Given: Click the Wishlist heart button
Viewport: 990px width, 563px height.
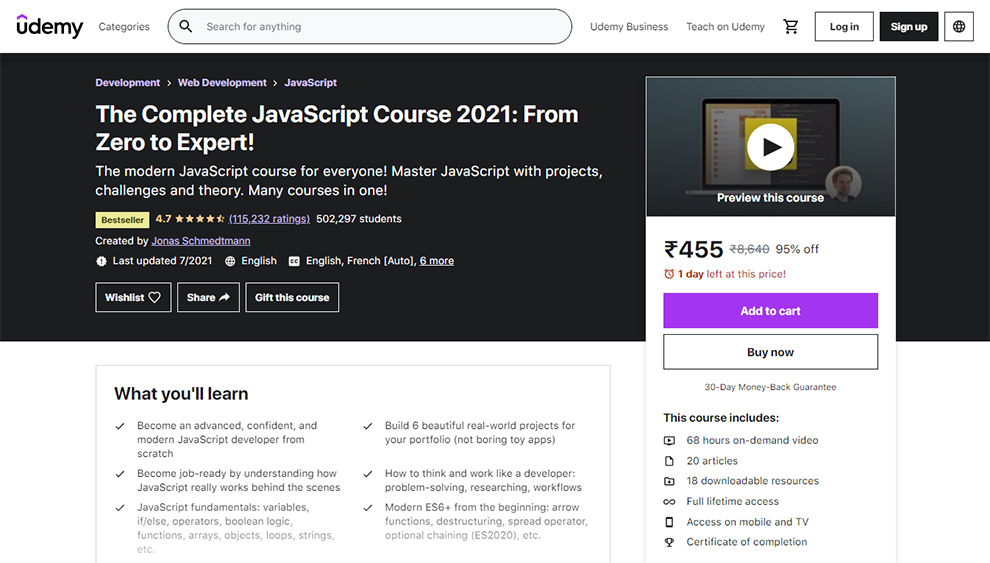Looking at the screenshot, I should coord(133,297).
